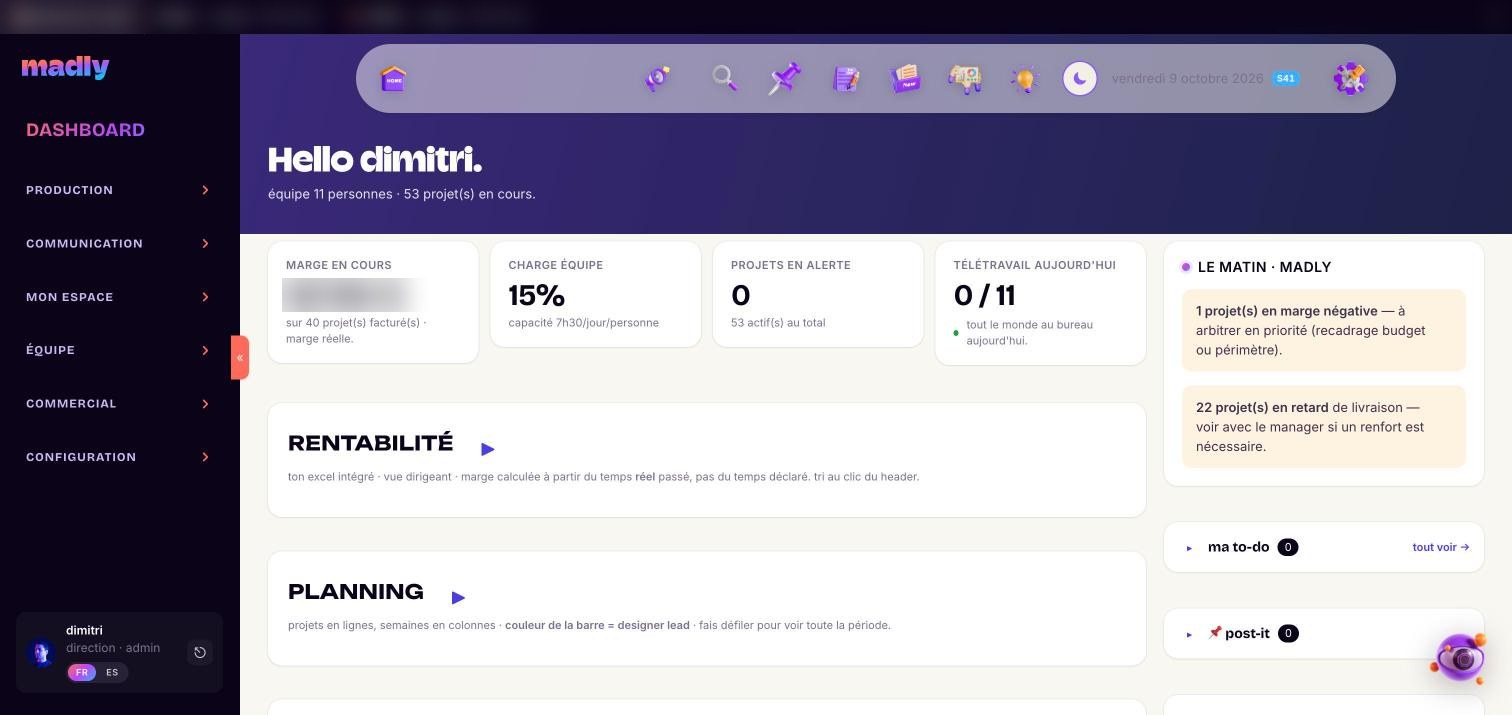1512x715 pixels.
Task: Toggle dark mode with the moon button
Action: coord(1080,78)
